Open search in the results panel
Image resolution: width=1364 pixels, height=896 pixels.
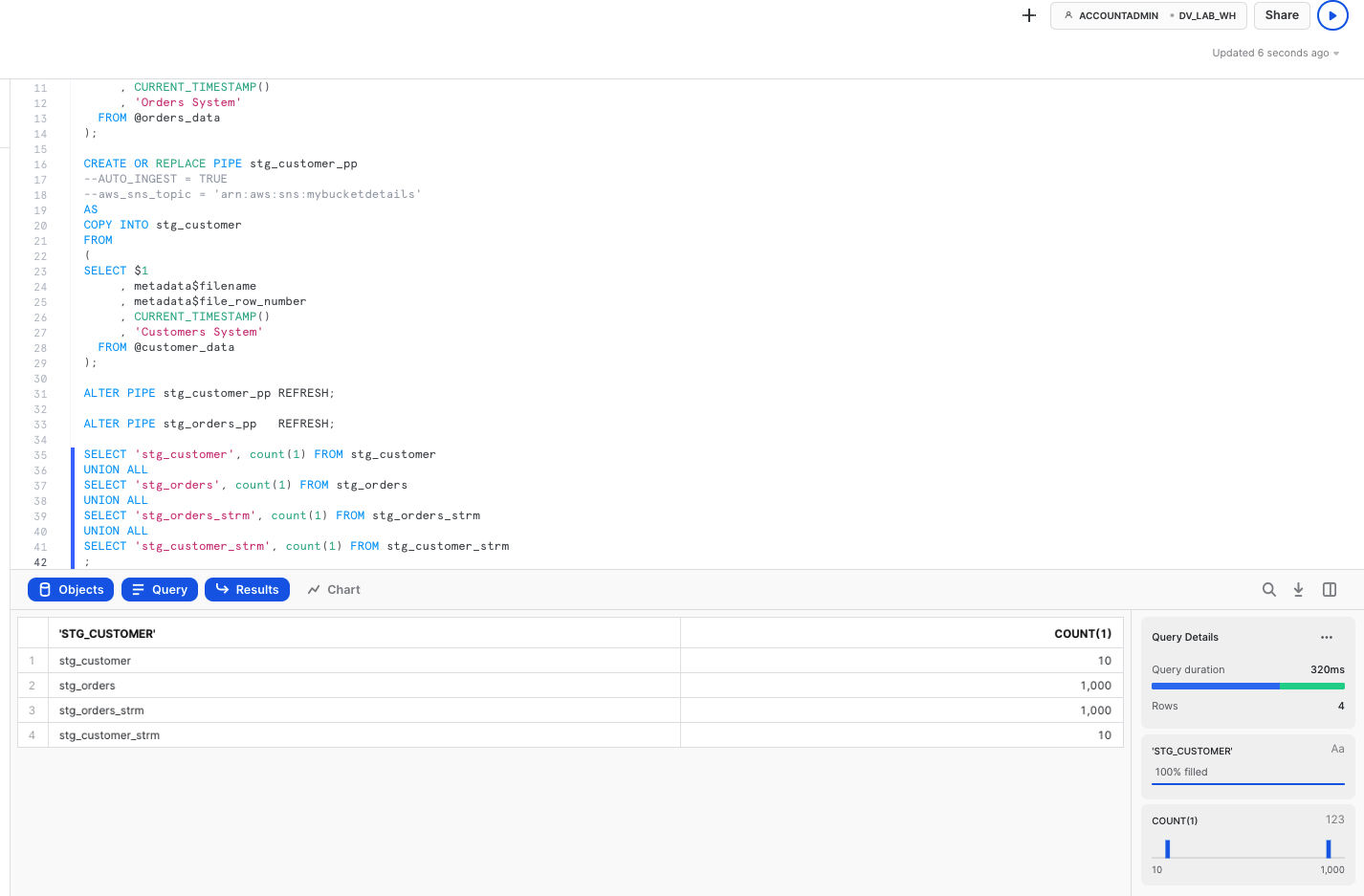coord(1268,589)
